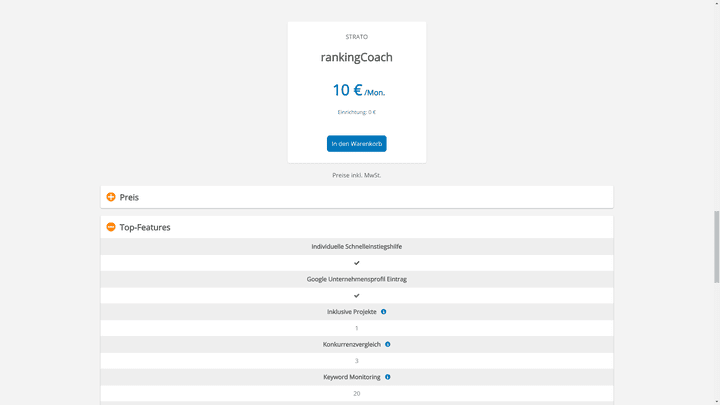
Task: Click 'Individuelle Schnelleinstiegshilfe' feature row
Action: (356, 247)
